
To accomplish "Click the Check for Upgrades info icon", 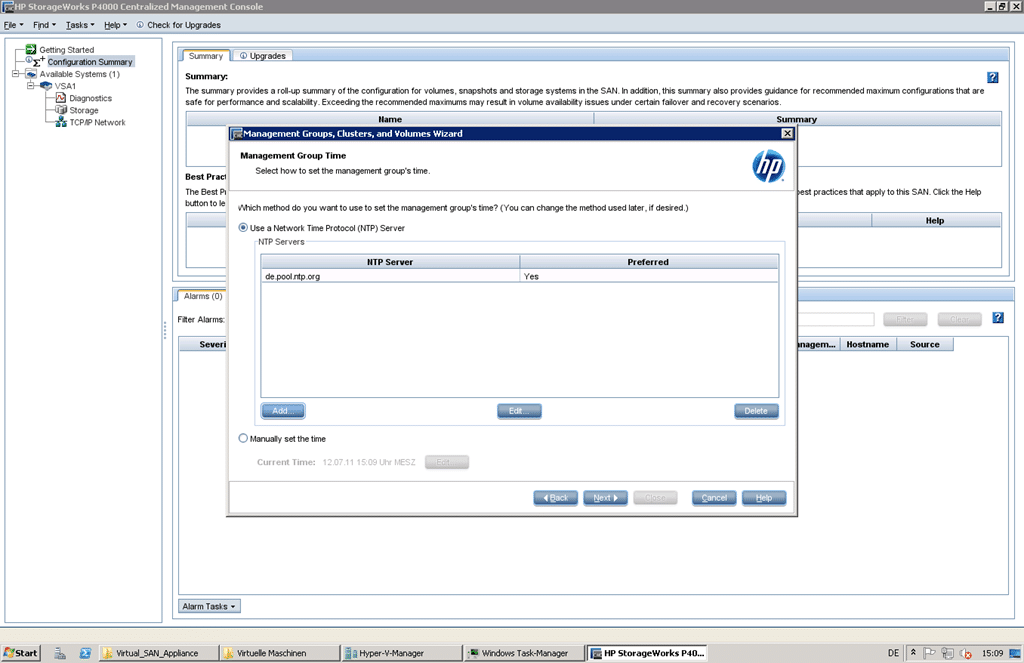I will 140,25.
